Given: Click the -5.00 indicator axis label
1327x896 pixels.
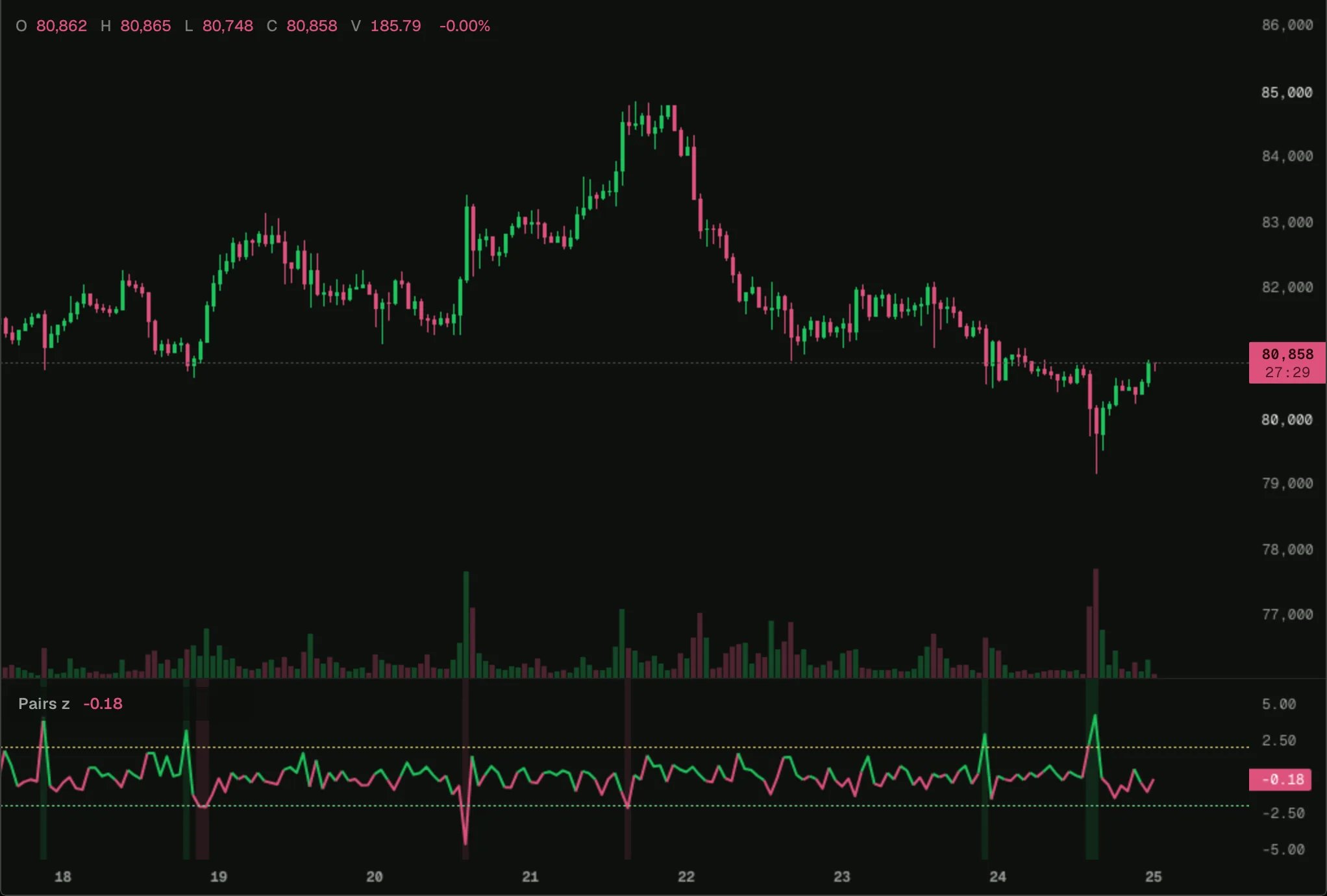Looking at the screenshot, I should (x=1283, y=850).
